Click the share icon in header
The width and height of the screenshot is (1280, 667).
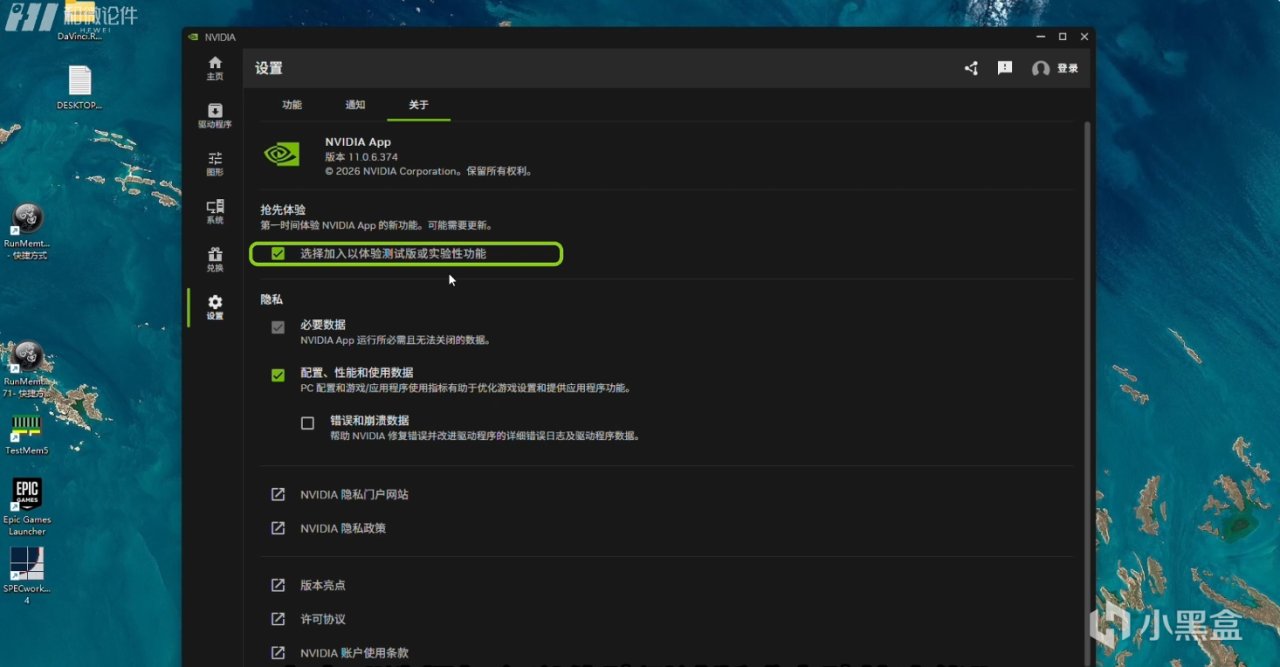(x=971, y=68)
